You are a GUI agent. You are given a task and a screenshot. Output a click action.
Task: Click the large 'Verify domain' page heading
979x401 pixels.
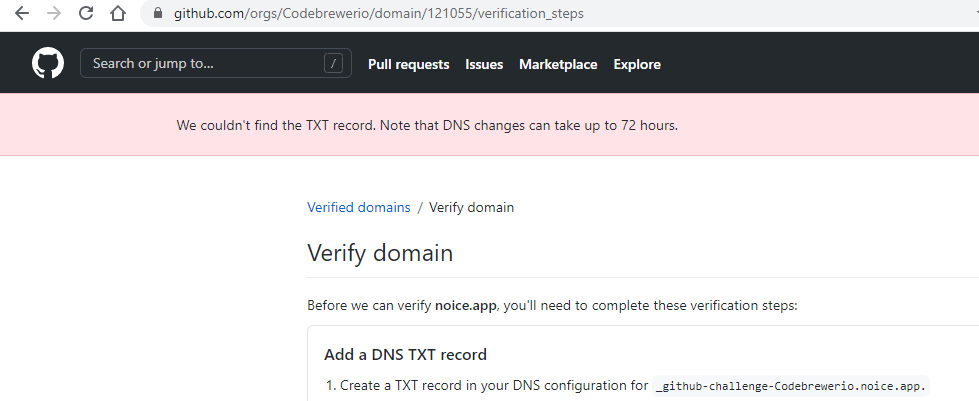(380, 253)
